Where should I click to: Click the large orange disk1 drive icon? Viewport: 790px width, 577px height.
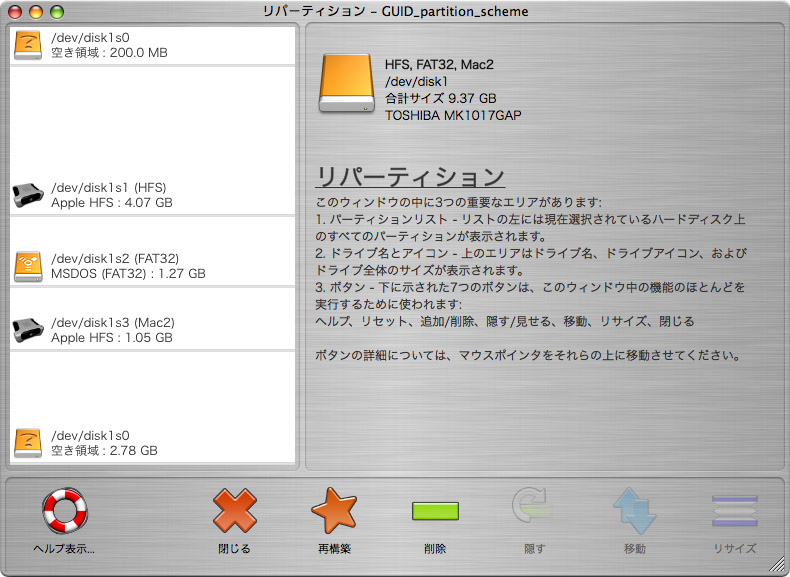coord(346,83)
